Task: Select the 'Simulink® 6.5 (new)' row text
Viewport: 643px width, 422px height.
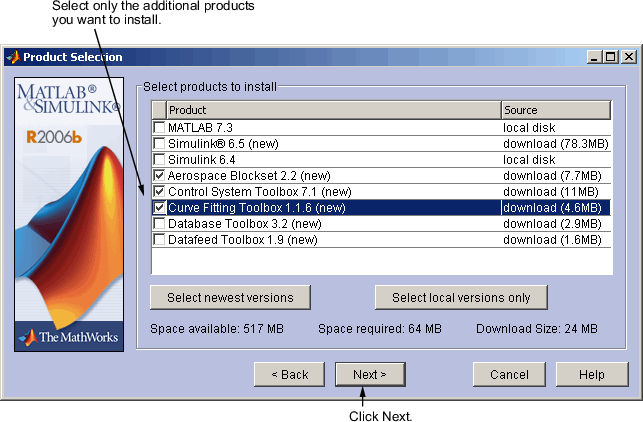Action: tap(223, 144)
